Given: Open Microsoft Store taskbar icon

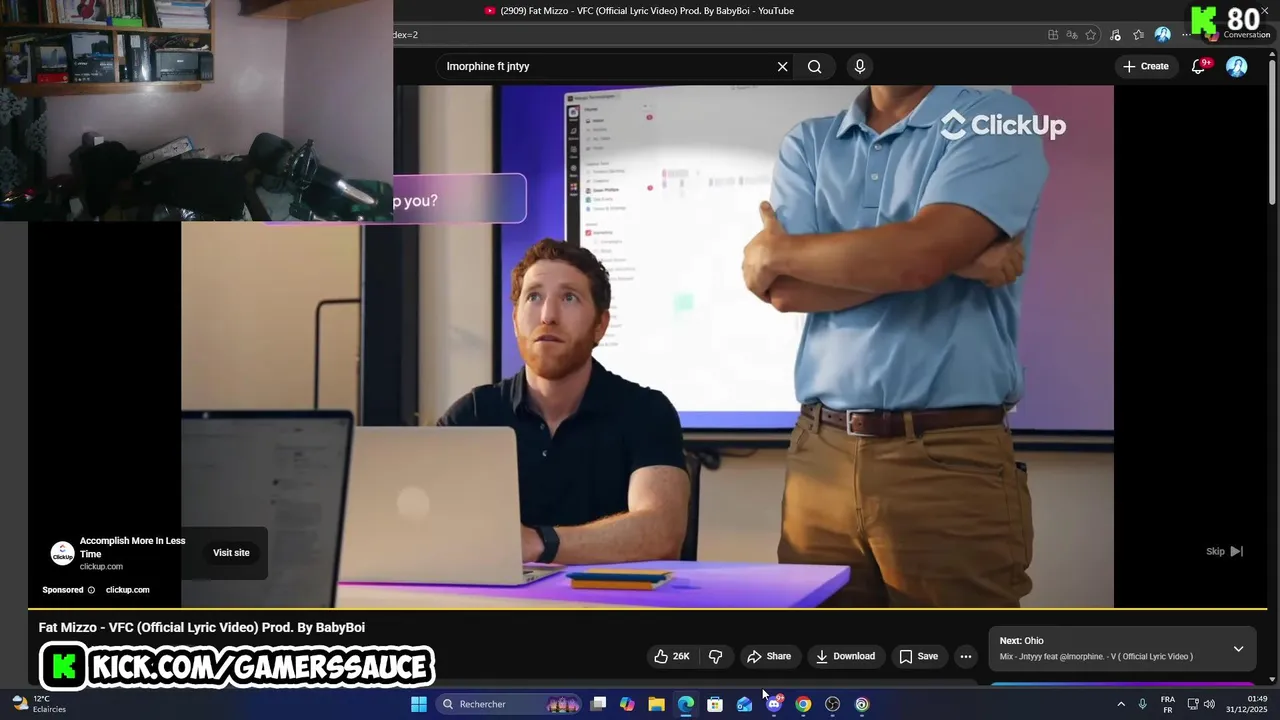Looking at the screenshot, I should (715, 704).
